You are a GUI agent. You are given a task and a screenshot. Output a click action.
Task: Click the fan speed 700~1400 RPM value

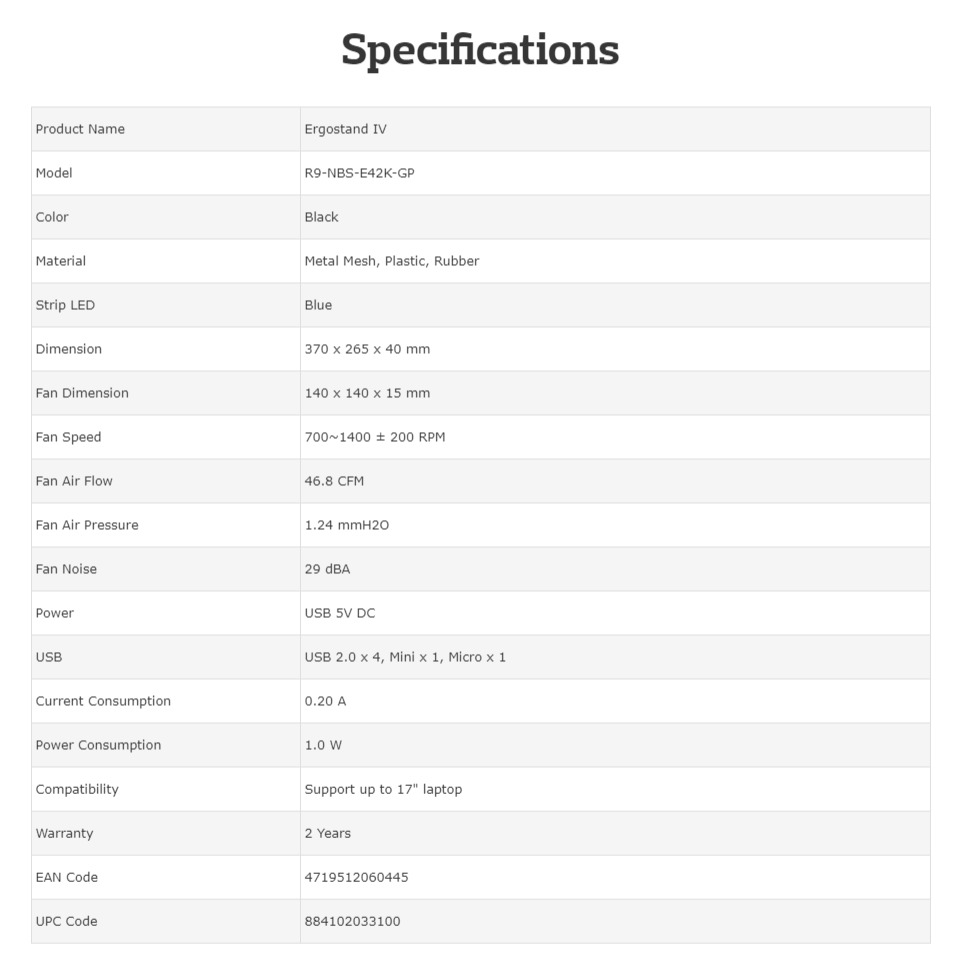[375, 437]
